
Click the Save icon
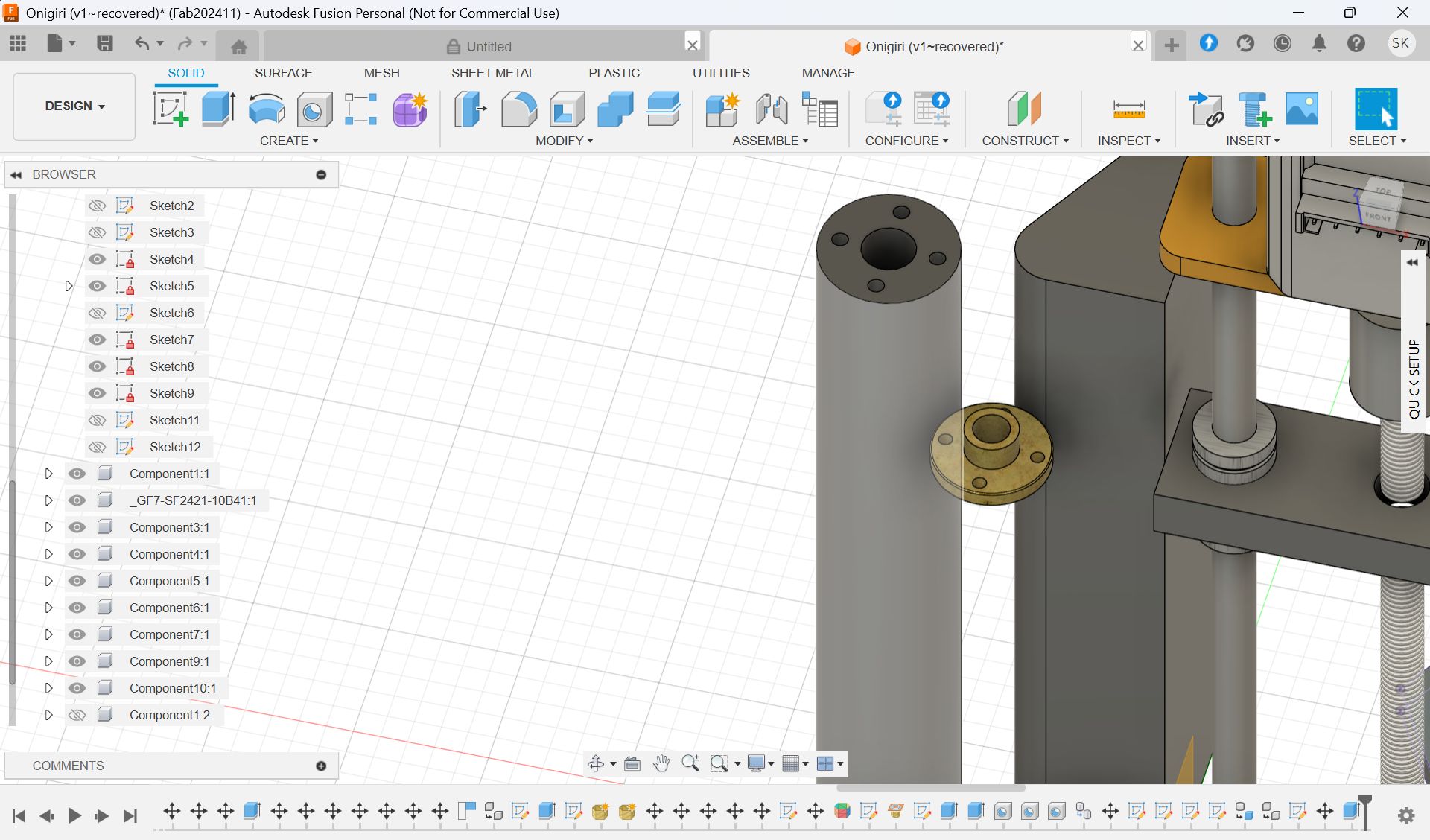[x=105, y=43]
